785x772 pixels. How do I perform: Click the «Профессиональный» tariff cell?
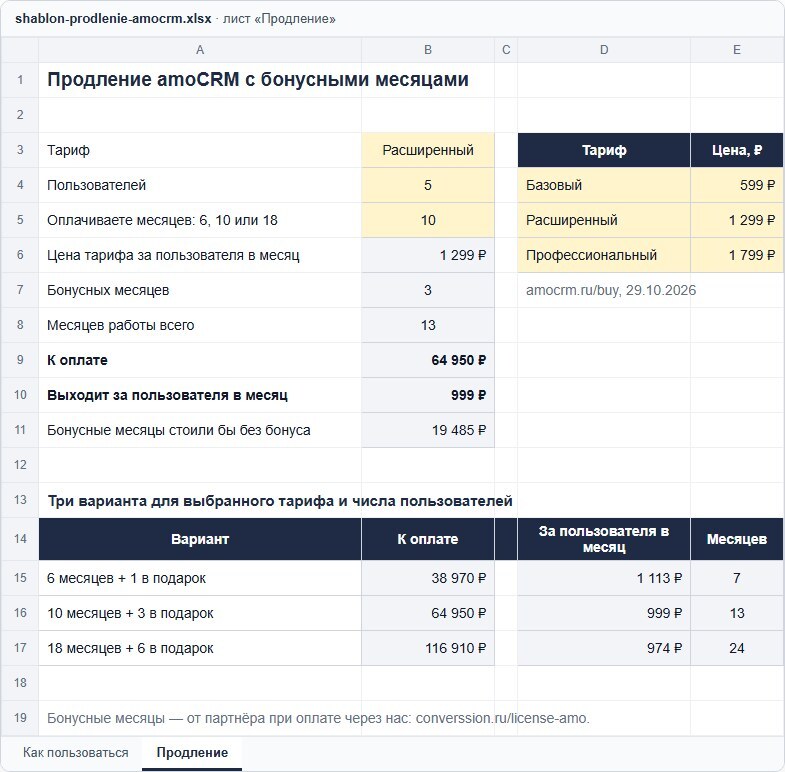604,255
